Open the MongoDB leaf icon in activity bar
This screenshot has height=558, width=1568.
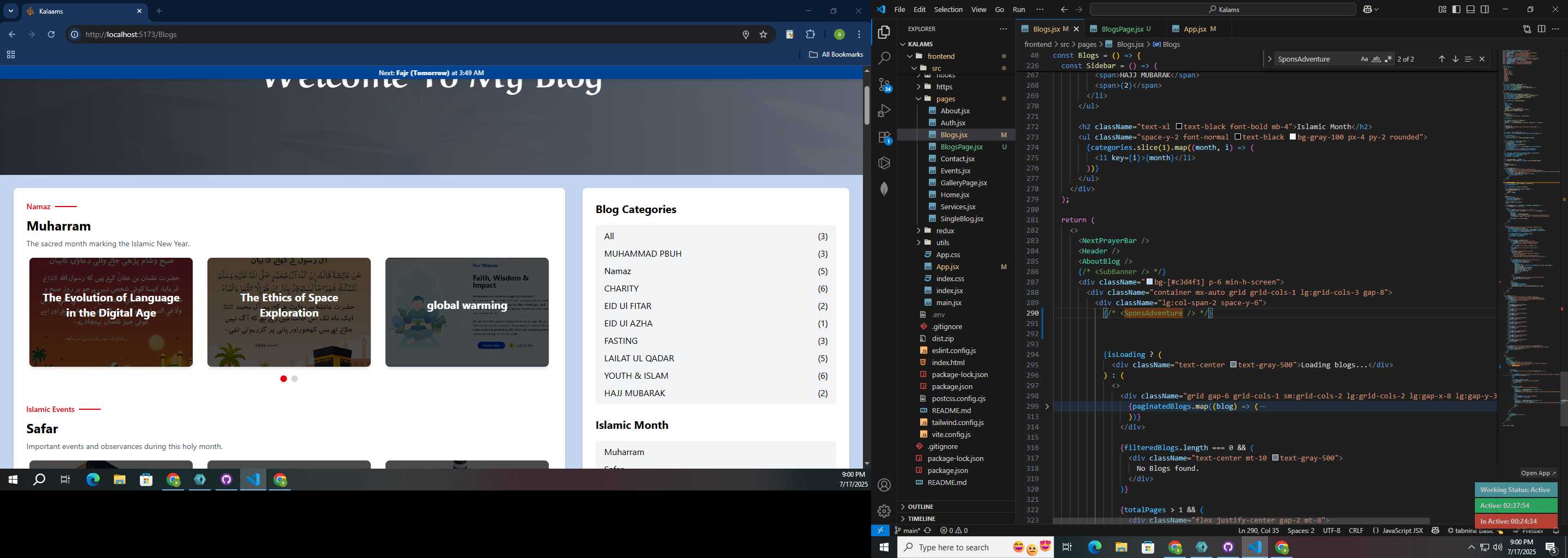tap(884, 189)
